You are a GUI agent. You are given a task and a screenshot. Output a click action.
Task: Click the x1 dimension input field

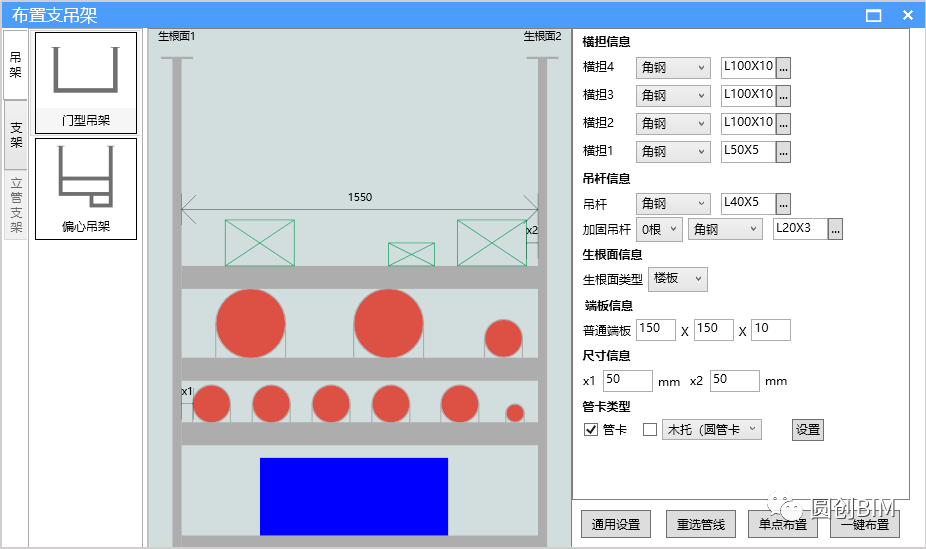tap(628, 381)
